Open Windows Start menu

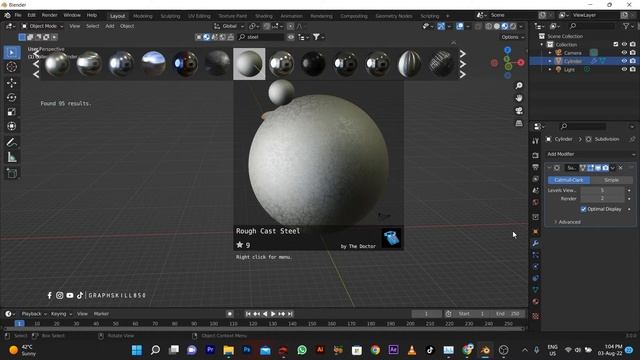pos(137,350)
